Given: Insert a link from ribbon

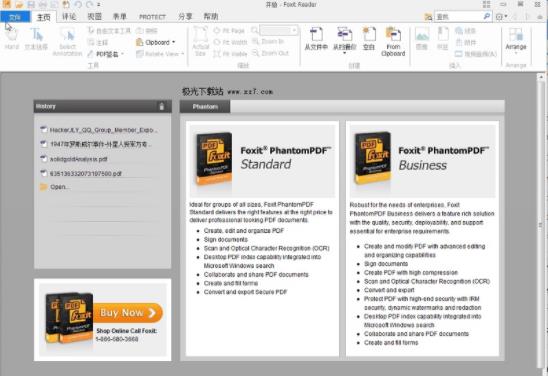Looking at the screenshot, I should 465,31.
